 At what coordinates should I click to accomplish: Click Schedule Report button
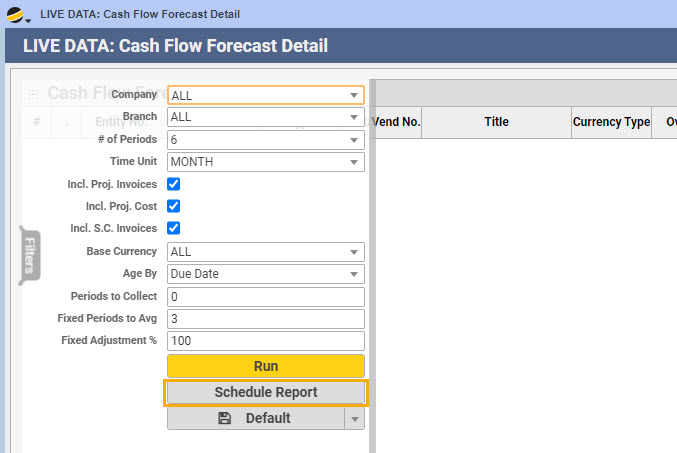pos(265,392)
